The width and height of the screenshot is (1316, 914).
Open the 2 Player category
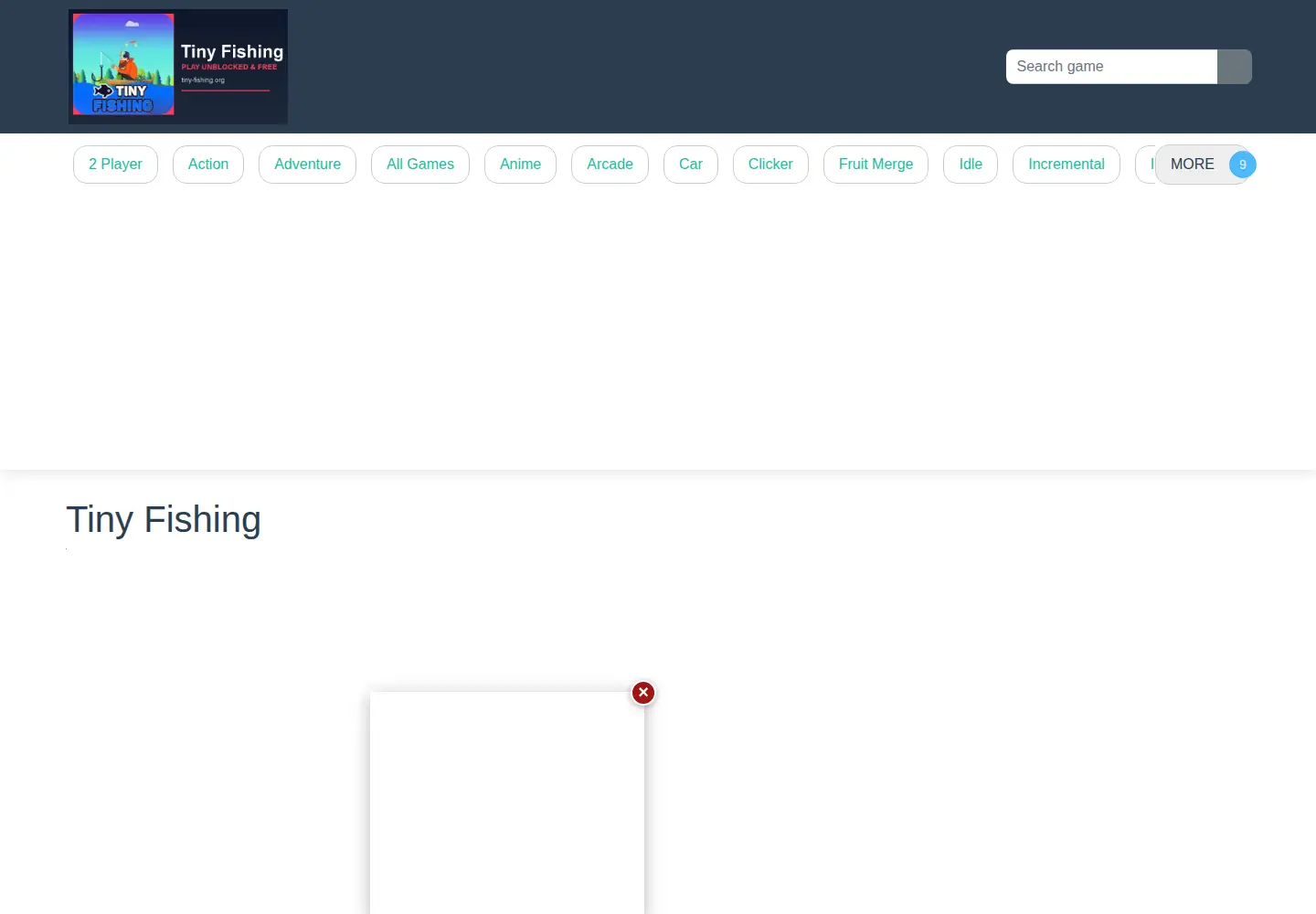[115, 165]
